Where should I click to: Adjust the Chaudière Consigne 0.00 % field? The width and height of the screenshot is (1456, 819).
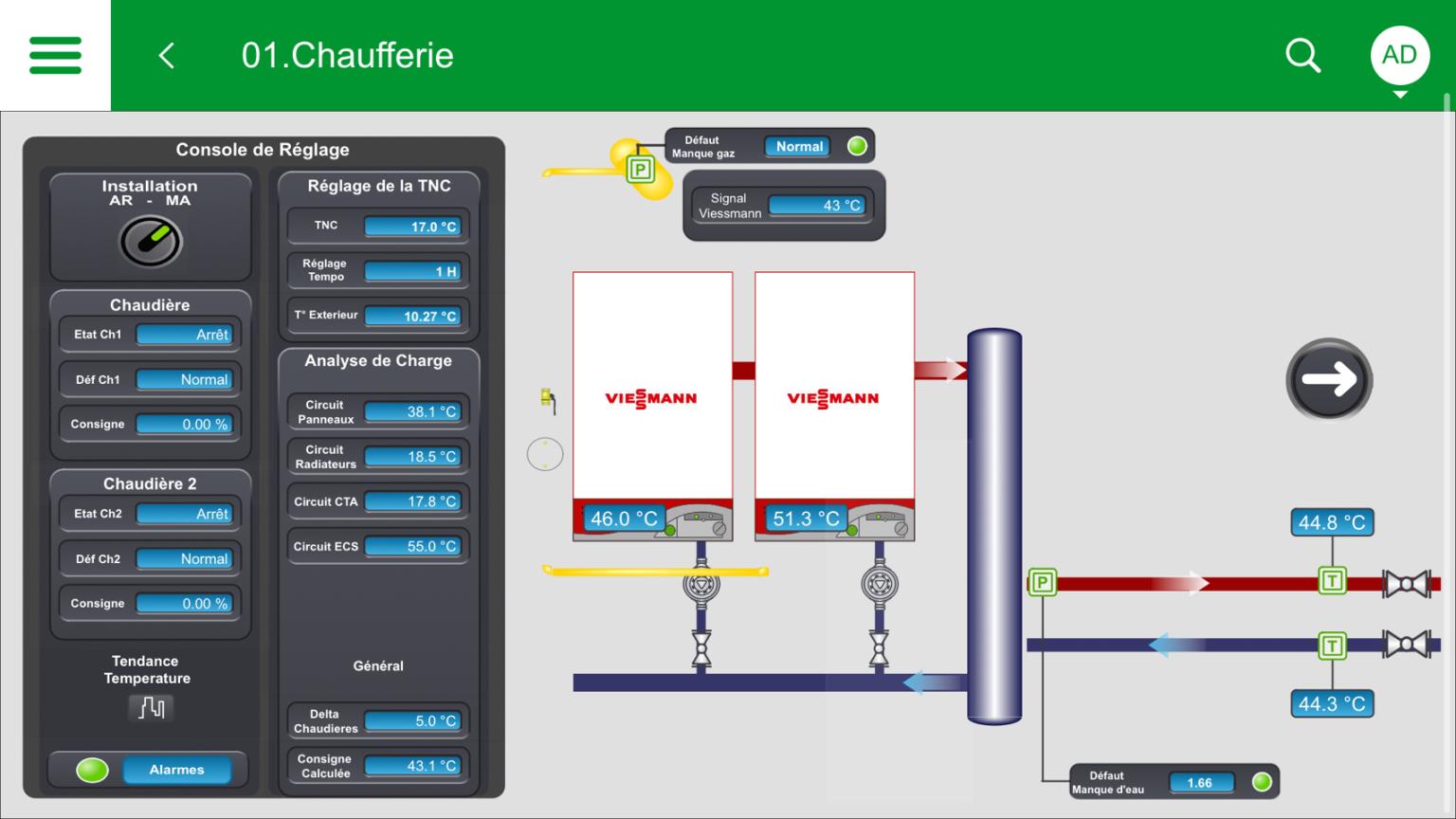(x=185, y=425)
